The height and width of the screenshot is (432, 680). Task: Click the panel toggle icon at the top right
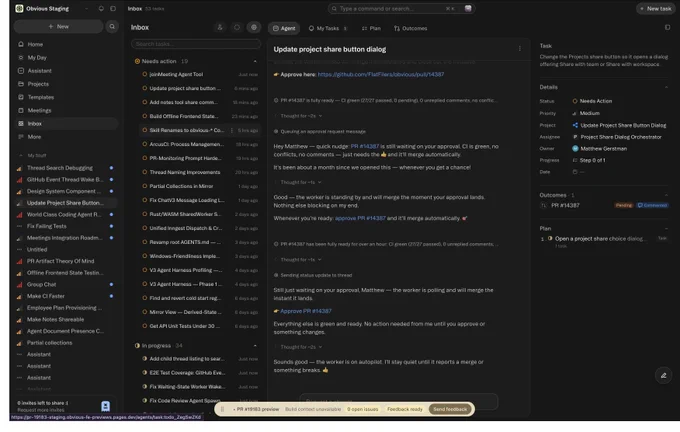667,27
